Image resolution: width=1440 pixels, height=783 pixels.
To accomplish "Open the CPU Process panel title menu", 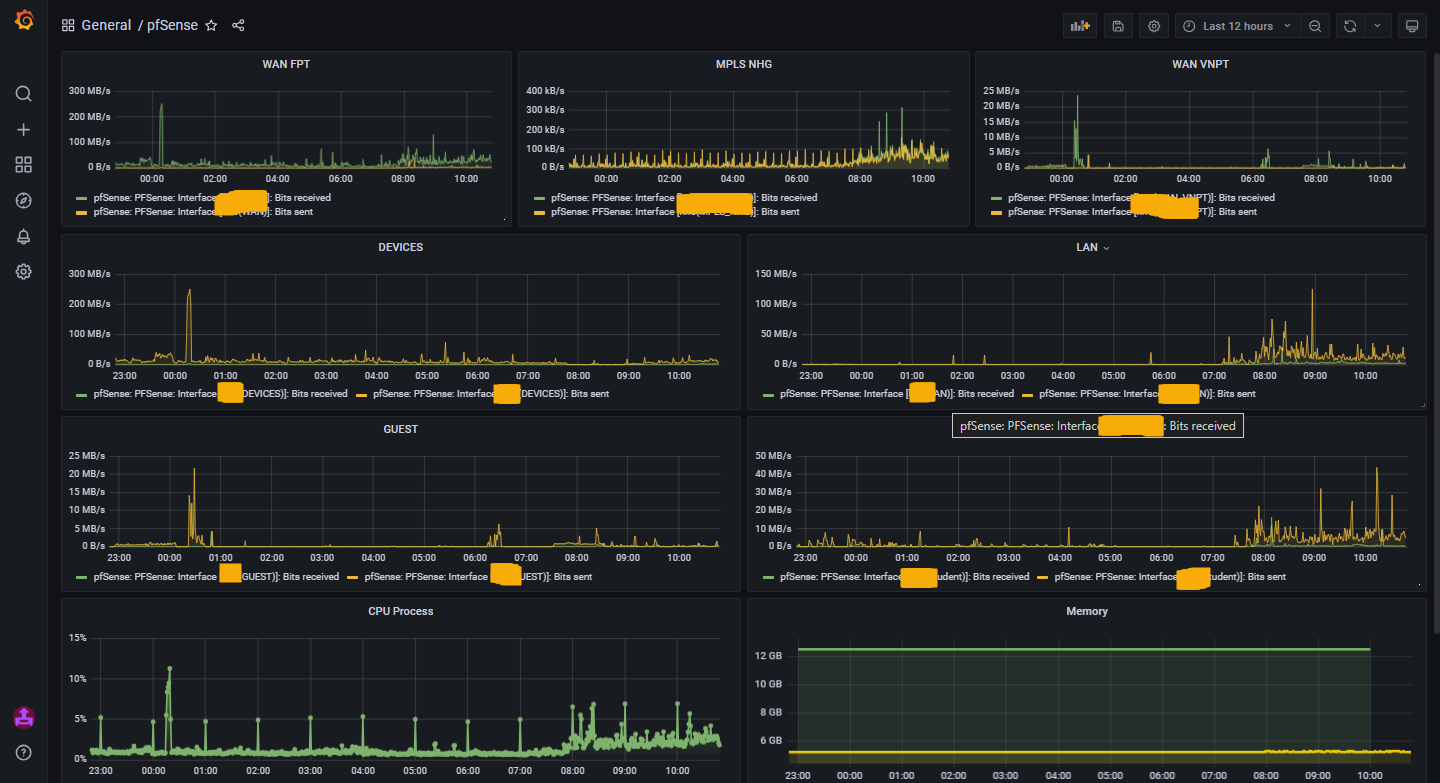I will pyautogui.click(x=401, y=611).
